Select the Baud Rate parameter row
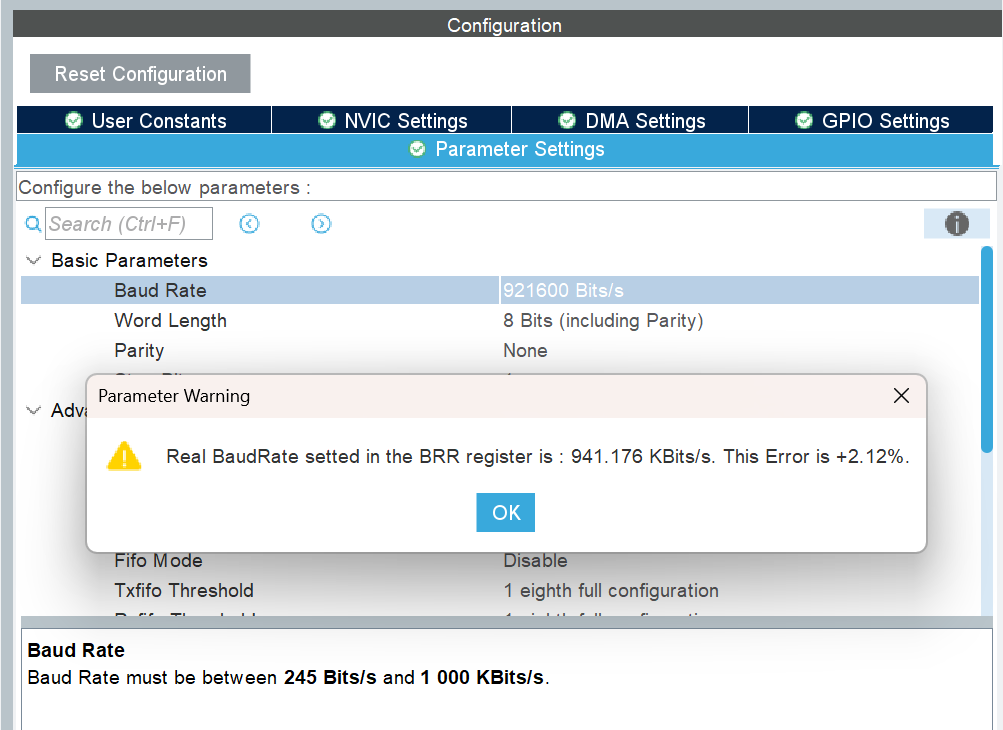 click(300, 290)
